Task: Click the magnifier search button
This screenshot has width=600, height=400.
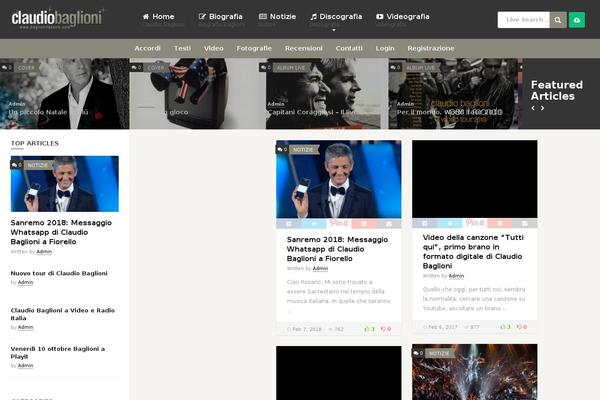Action: click(x=558, y=20)
